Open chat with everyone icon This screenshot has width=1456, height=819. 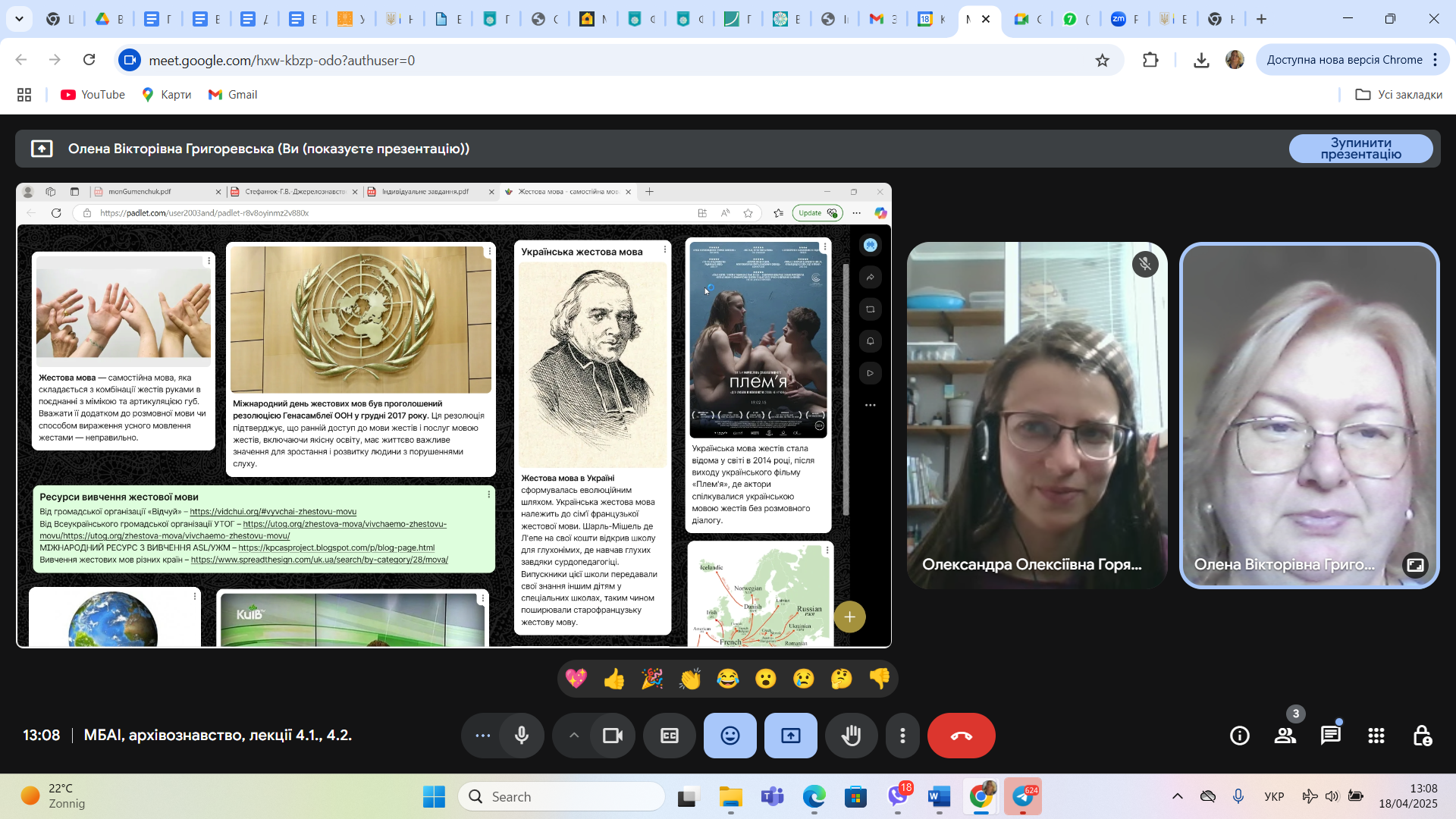[1330, 736]
